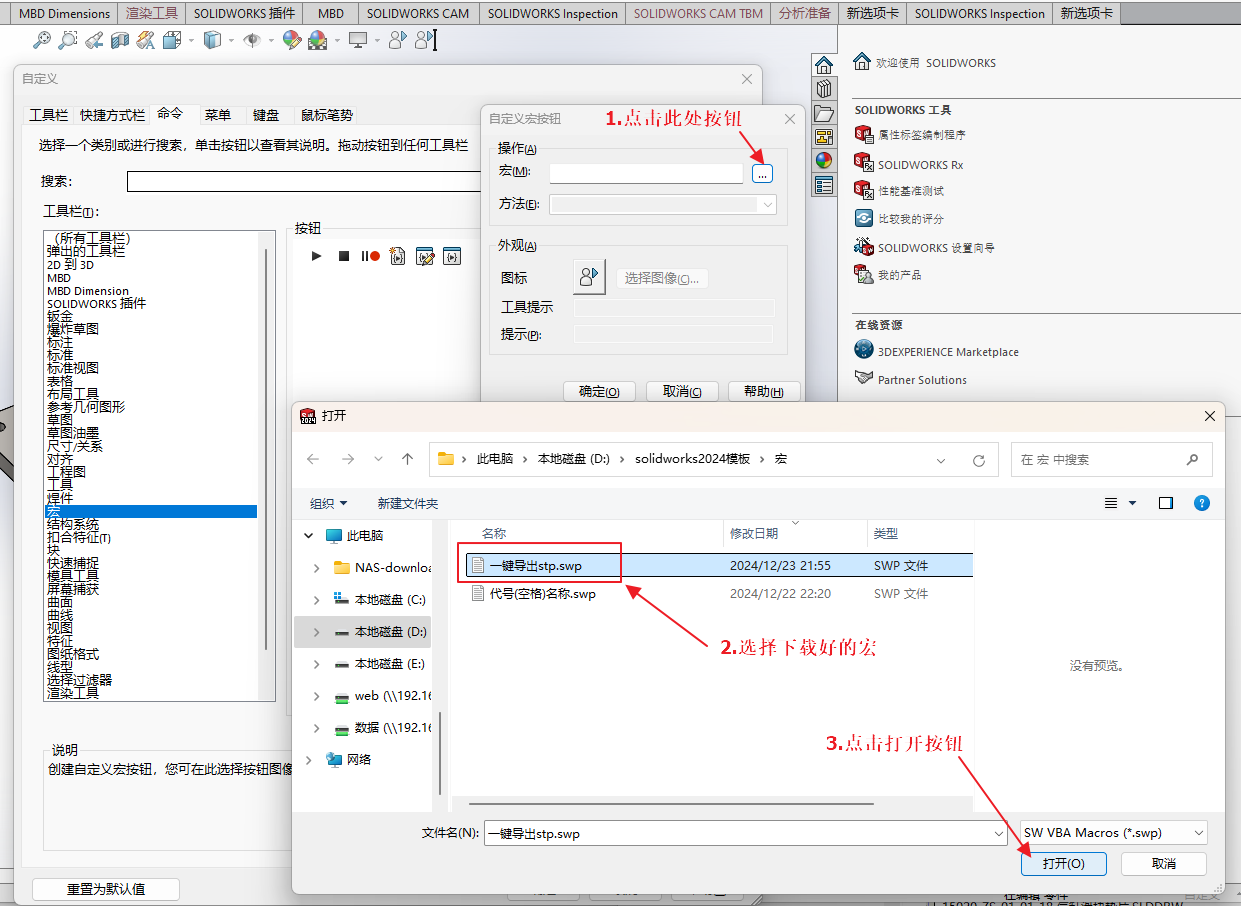Image resolution: width=1241 pixels, height=906 pixels.
Task: Open the Design Library task pane icon
Action: (x=824, y=89)
